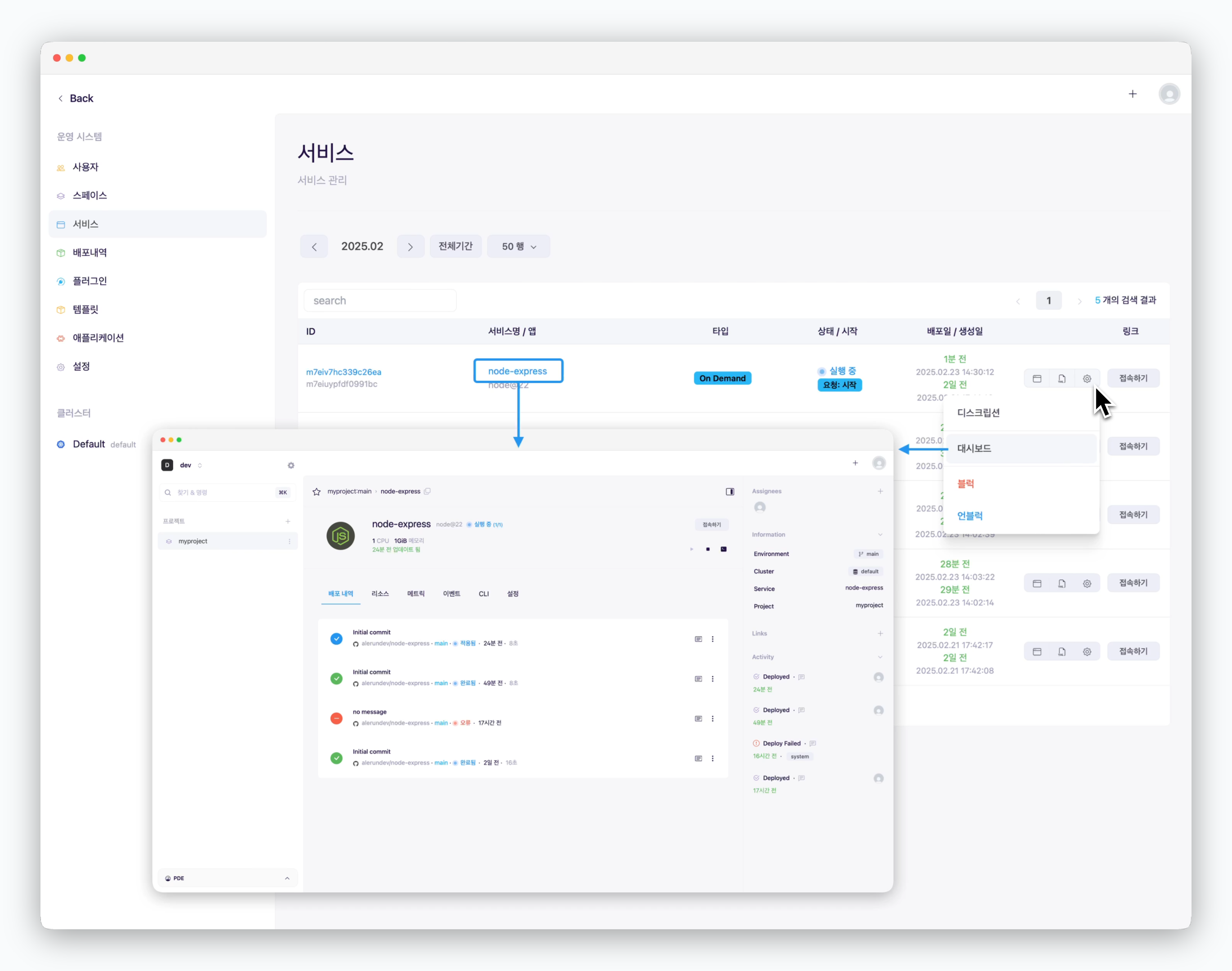Open more options for 2일 전 deployment
The image size is (1232, 971).
(x=712, y=758)
